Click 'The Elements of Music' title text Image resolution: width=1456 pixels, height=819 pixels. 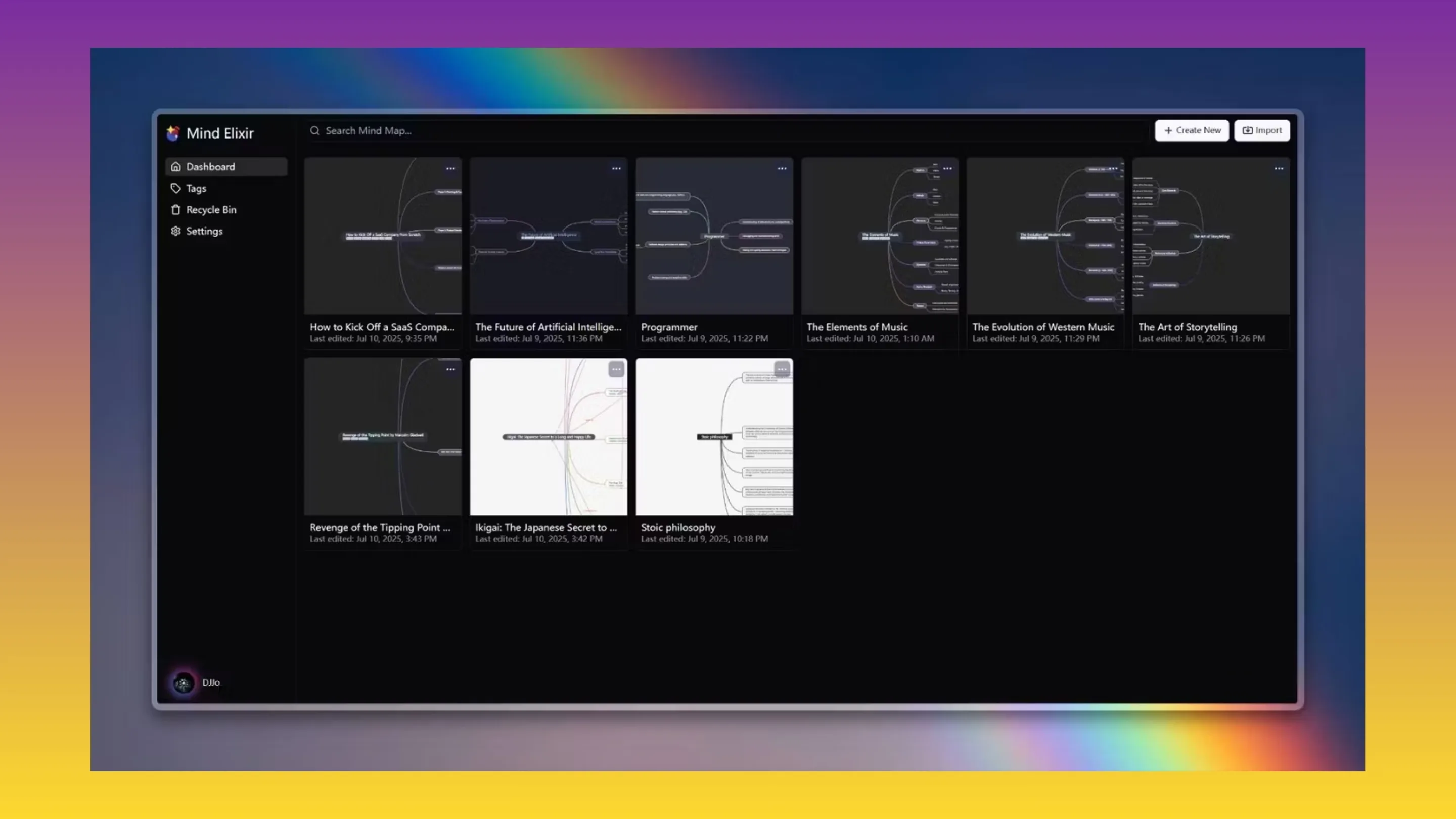tap(857, 327)
